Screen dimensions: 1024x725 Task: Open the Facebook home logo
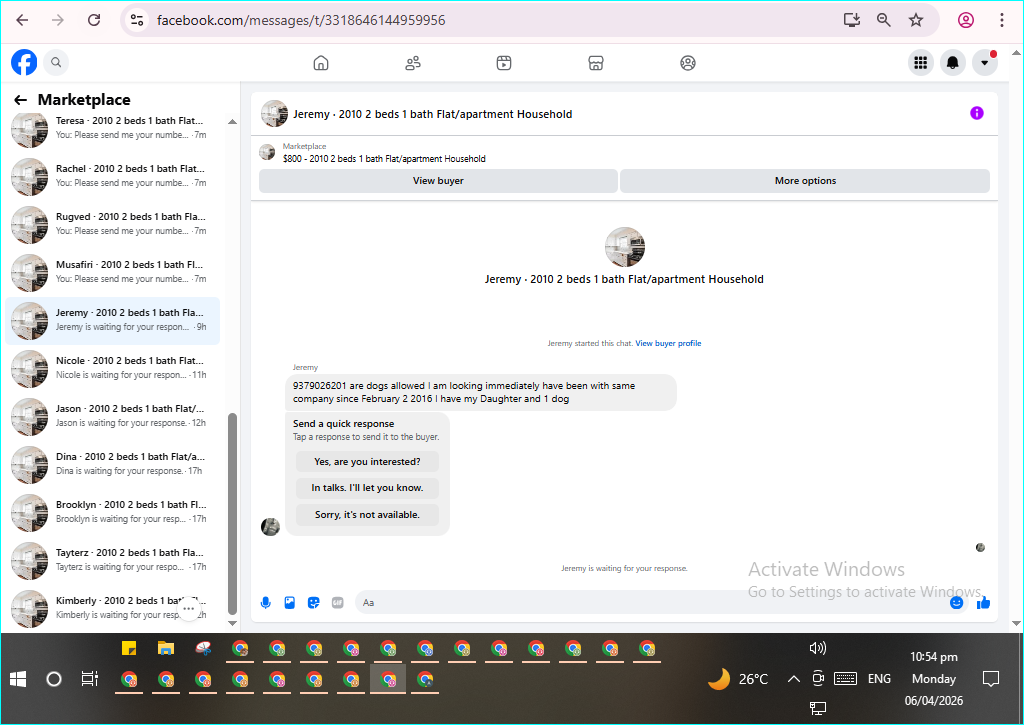pos(24,63)
